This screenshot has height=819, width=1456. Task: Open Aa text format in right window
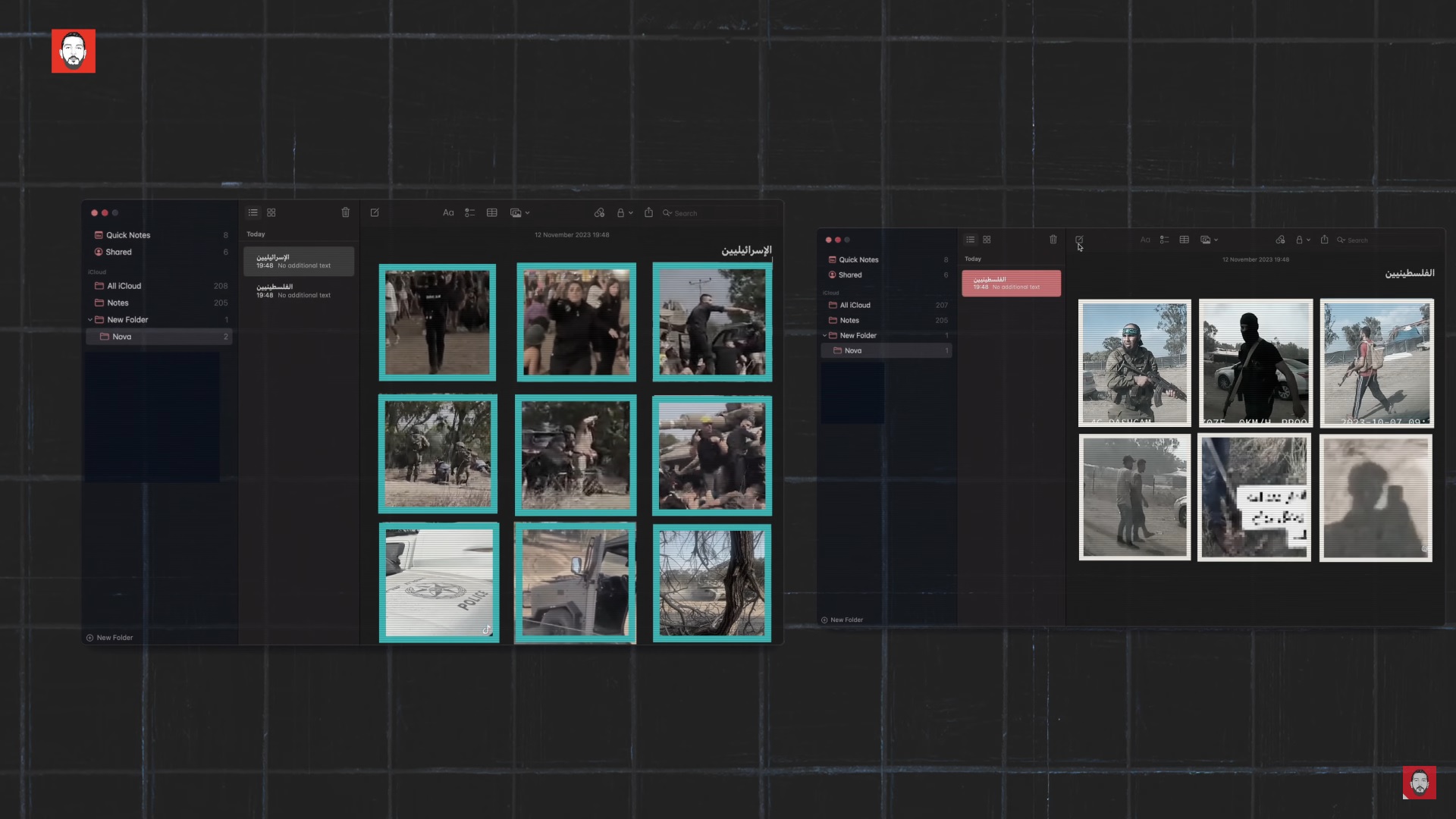1145,240
